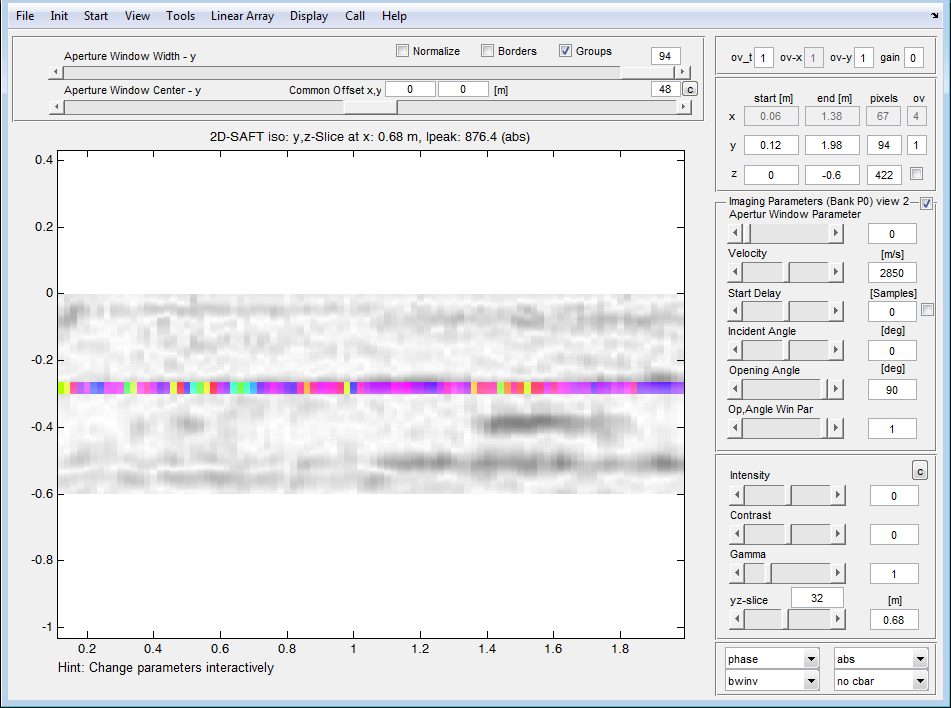This screenshot has width=951, height=708.
Task: Open the Init menu
Action: coord(59,16)
